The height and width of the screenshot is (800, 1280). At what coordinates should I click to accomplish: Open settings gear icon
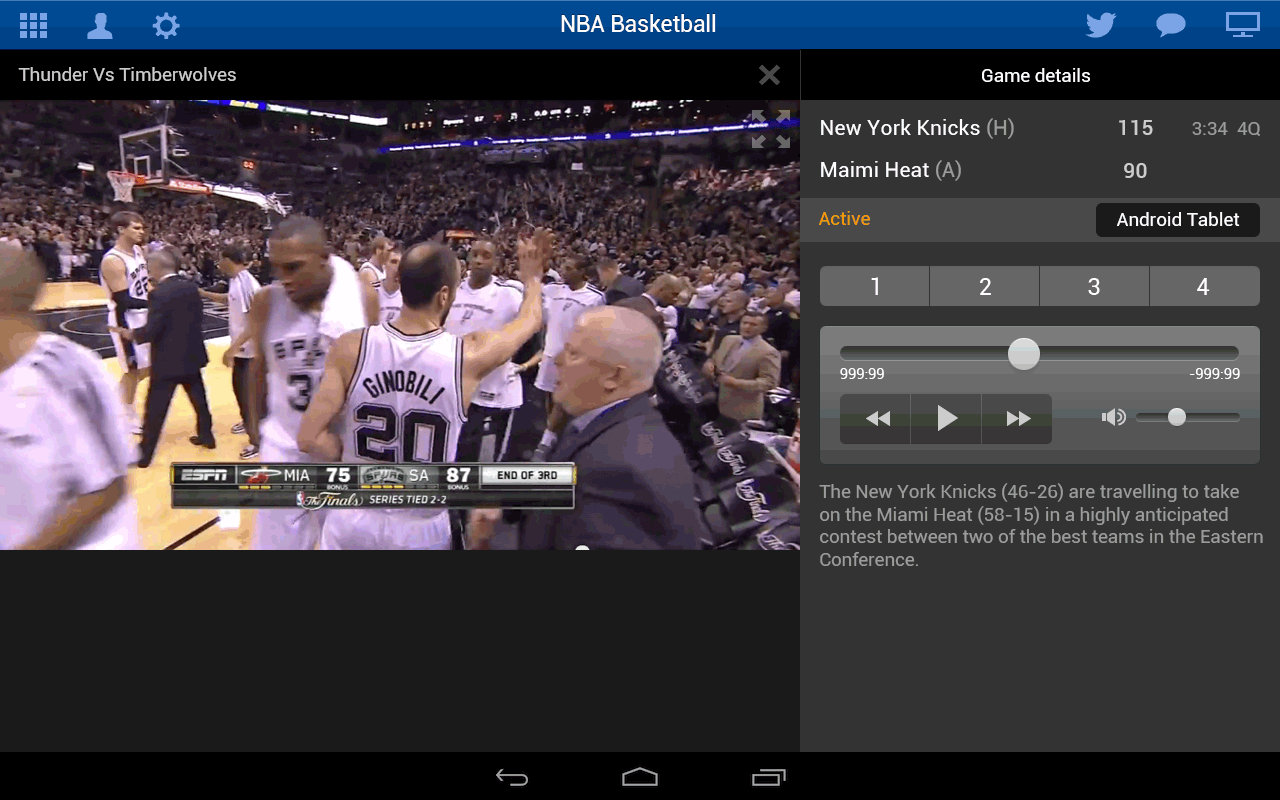[166, 25]
